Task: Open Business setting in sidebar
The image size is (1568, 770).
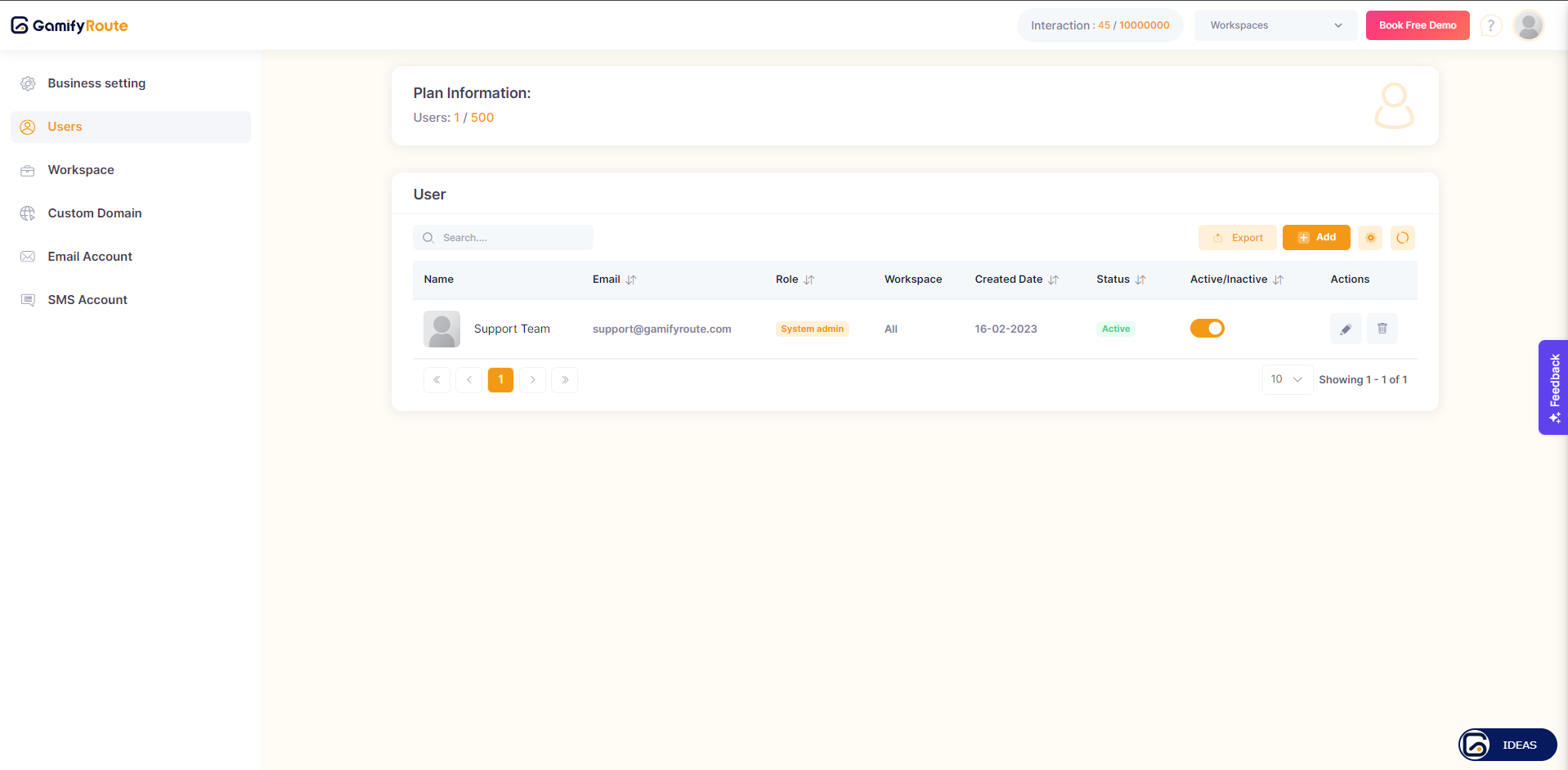Action: 96,83
